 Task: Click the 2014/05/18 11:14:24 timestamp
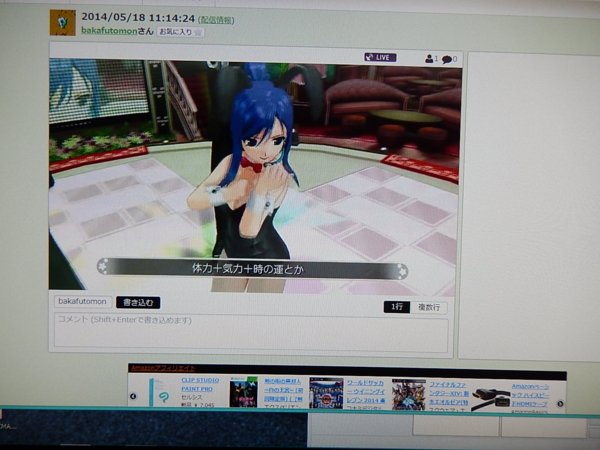(x=138, y=18)
